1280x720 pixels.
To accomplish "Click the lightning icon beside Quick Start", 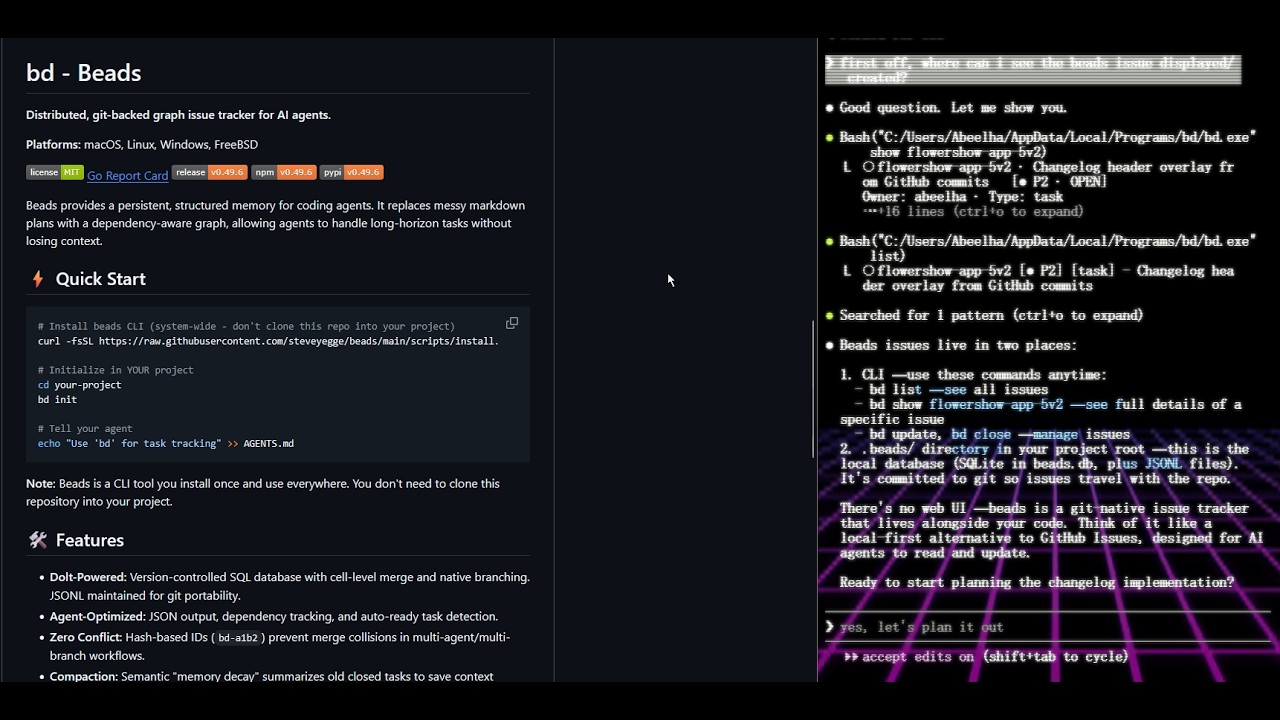I will click(x=38, y=279).
